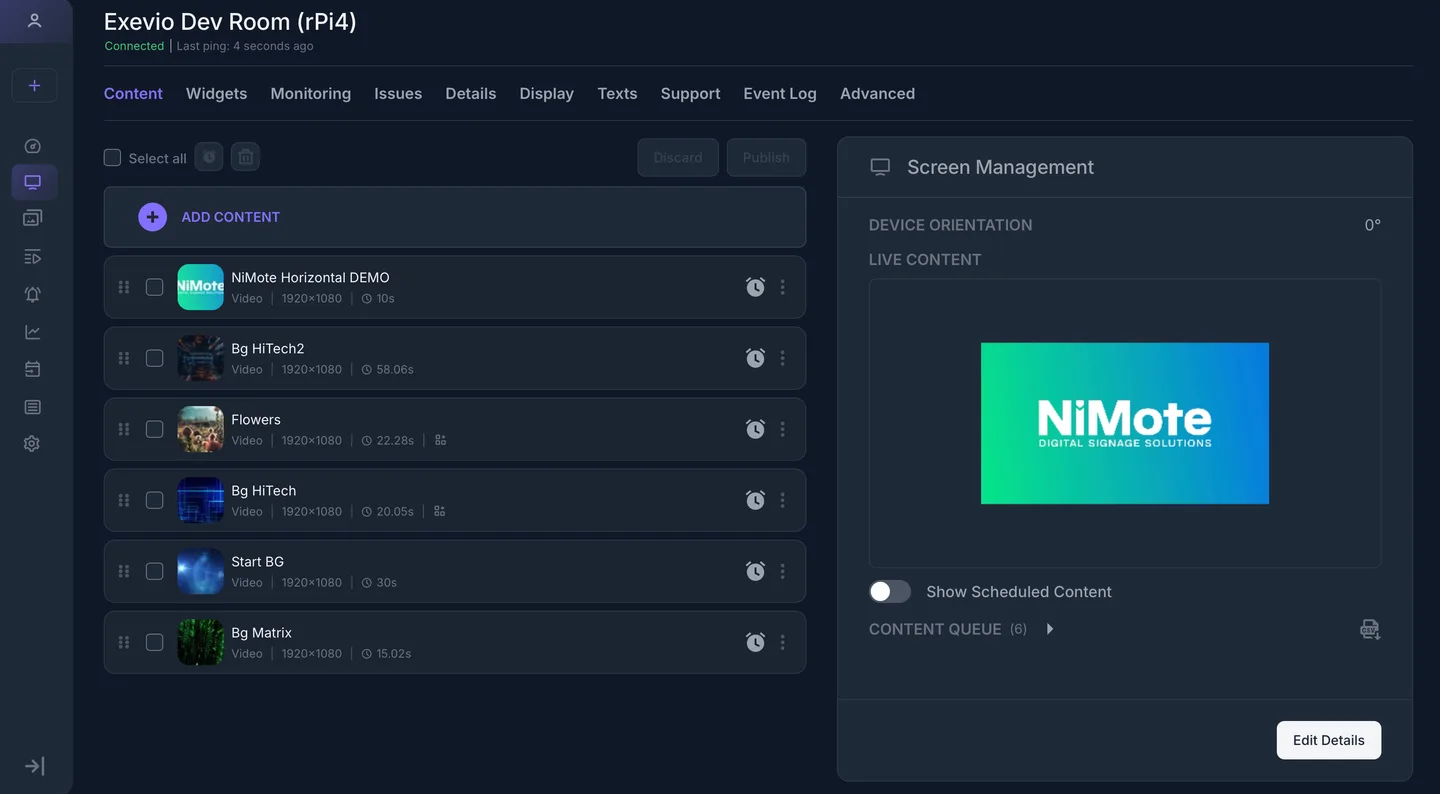Click the Bg HiTech2 video thumbnail

[200, 358]
